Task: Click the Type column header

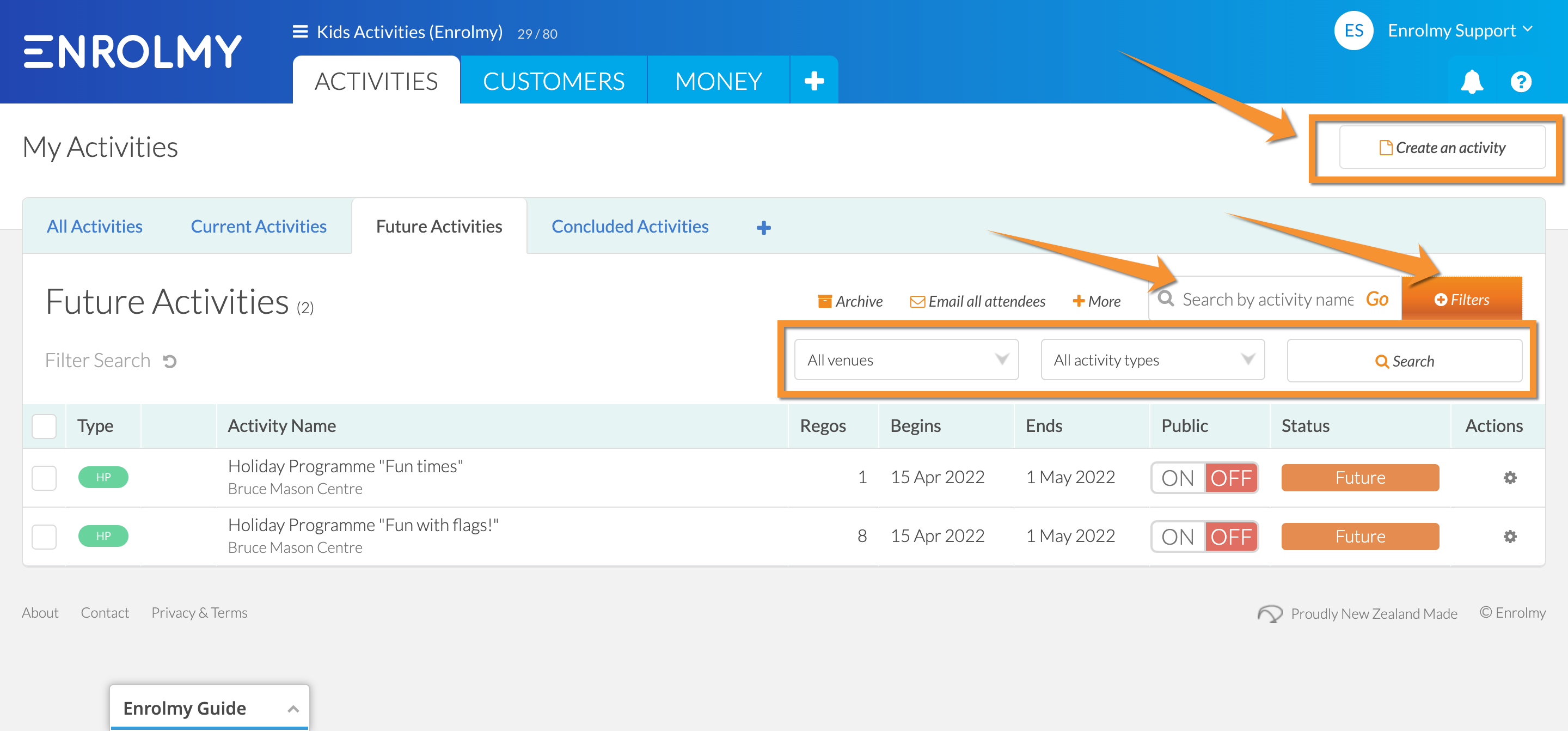Action: coord(95,426)
